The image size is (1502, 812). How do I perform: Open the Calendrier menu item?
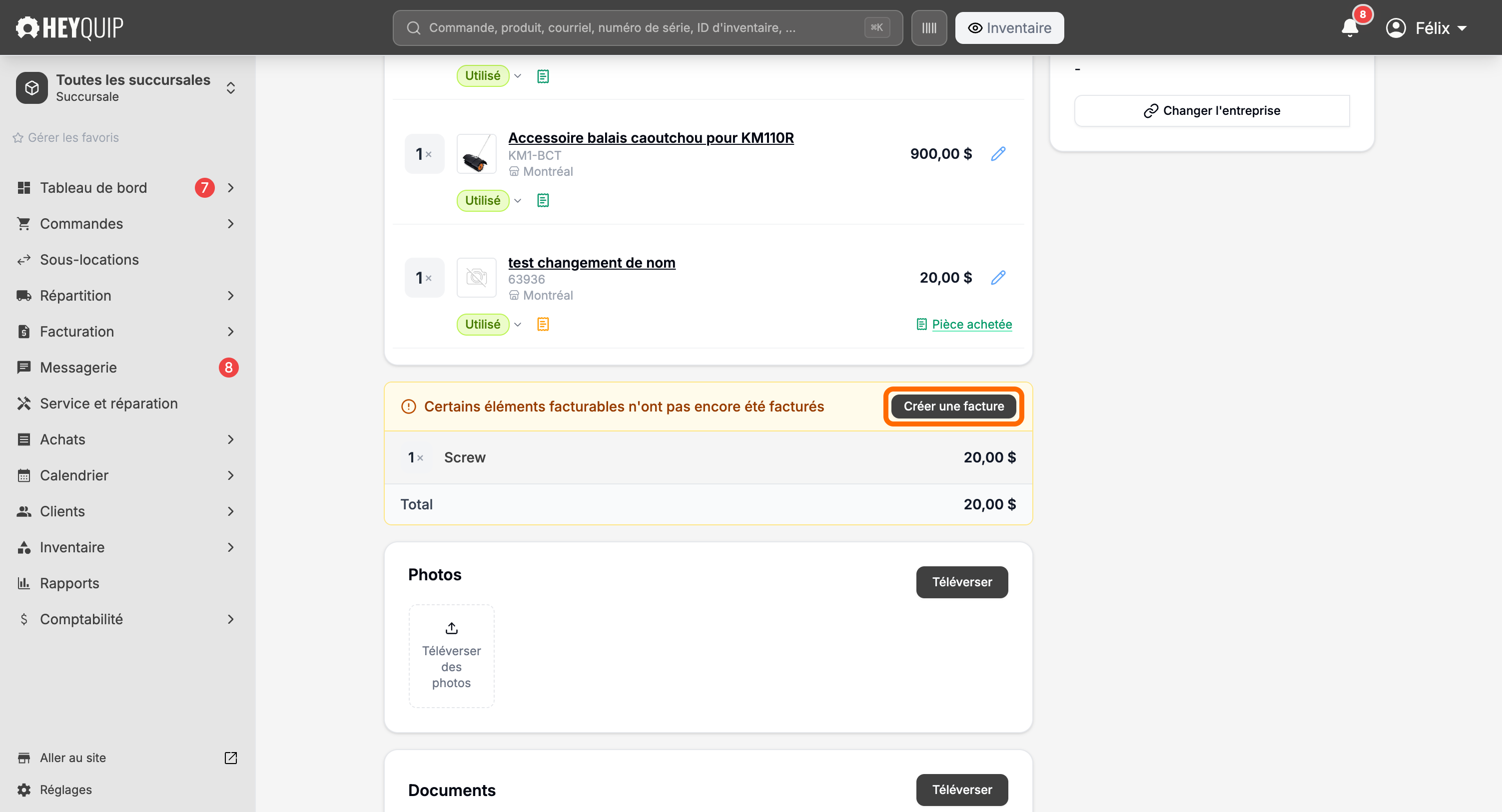click(x=127, y=475)
